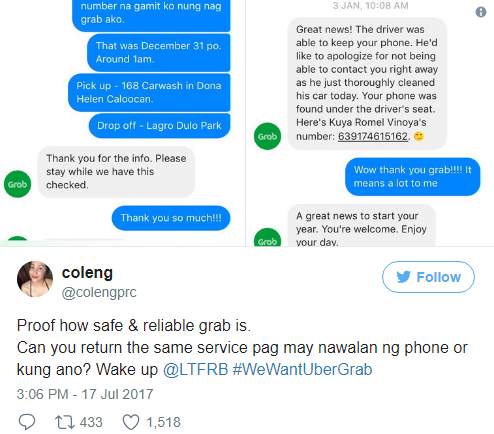Open the info icon in the chat header

pyautogui.click(x=480, y=12)
